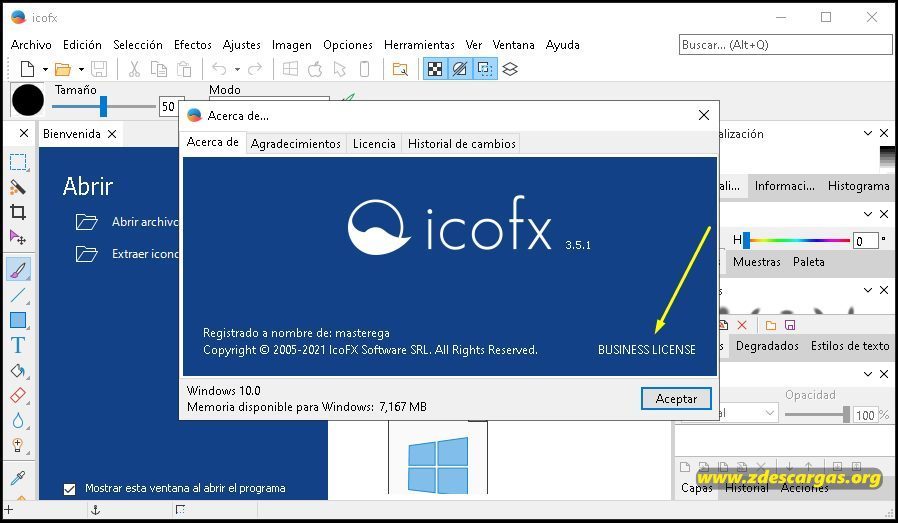The height and width of the screenshot is (523, 898).
Task: Switch to the Histograma tab
Action: [x=858, y=186]
